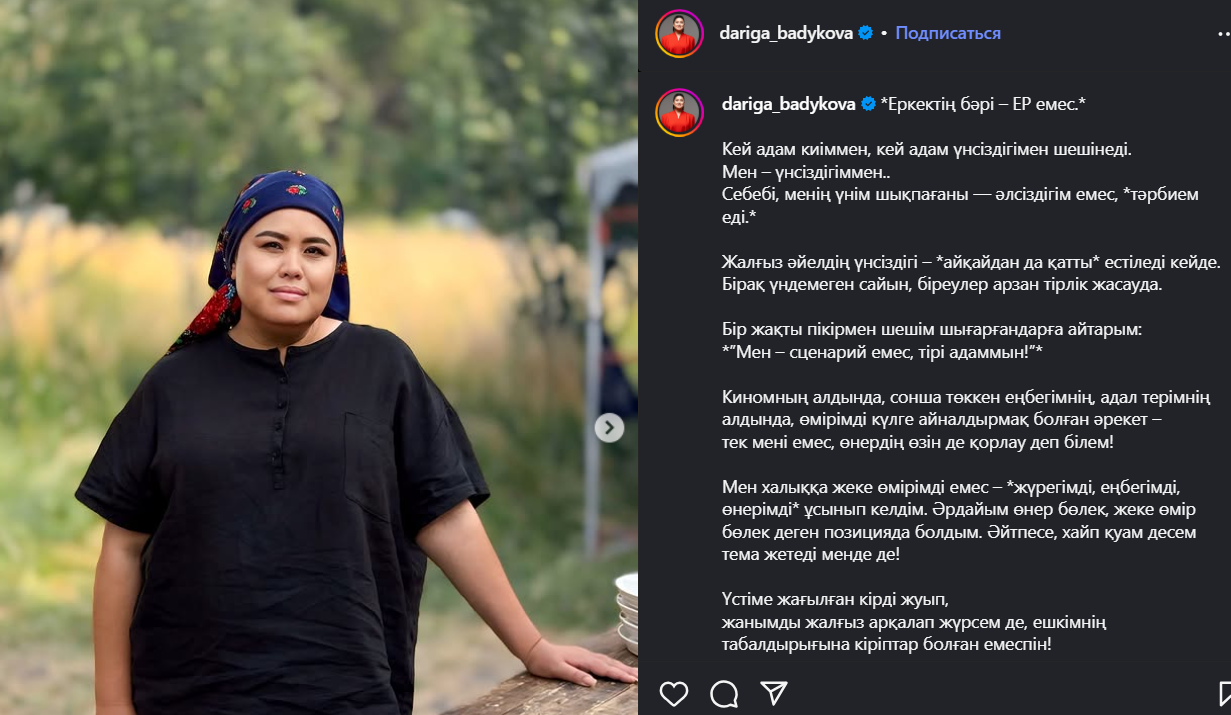Click the paragraph starting "Киномның алдында"
This screenshot has width=1231, height=715.
942,421
